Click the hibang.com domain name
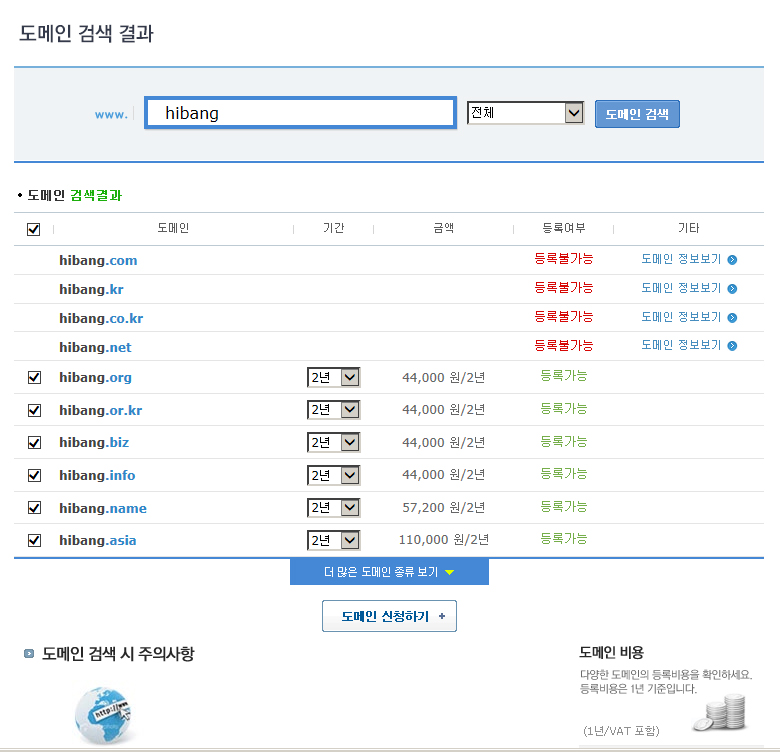The image size is (780, 752). [98, 261]
